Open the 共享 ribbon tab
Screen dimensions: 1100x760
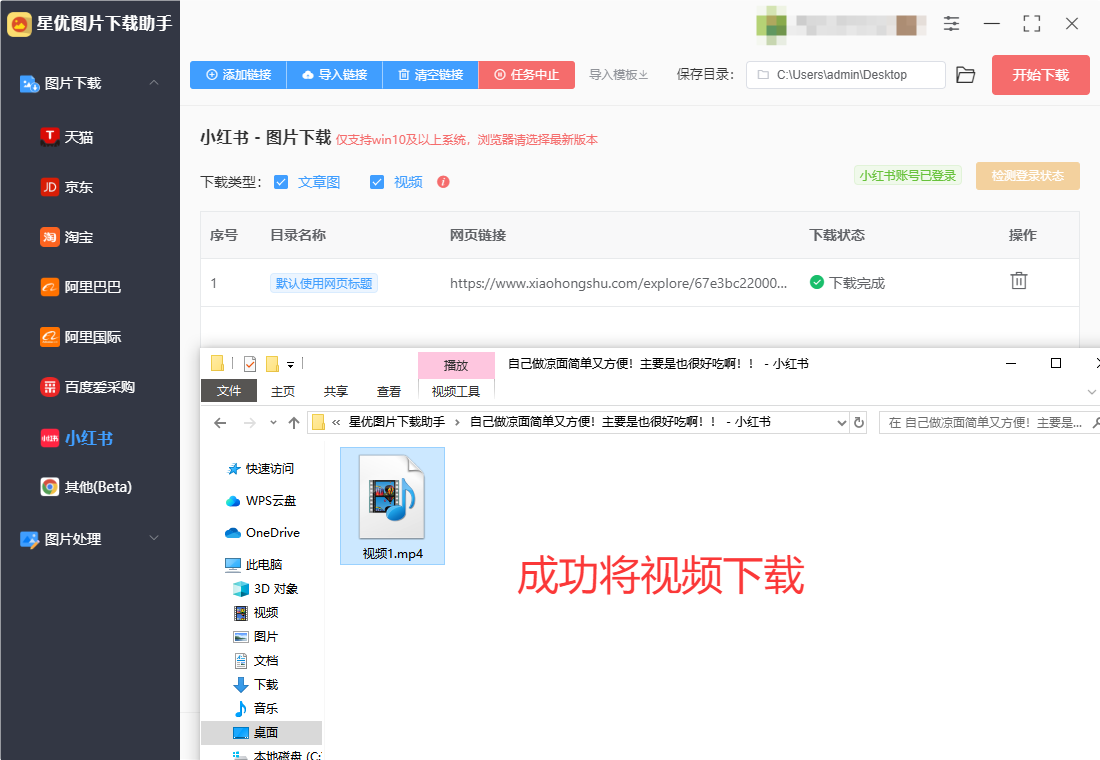tap(335, 391)
